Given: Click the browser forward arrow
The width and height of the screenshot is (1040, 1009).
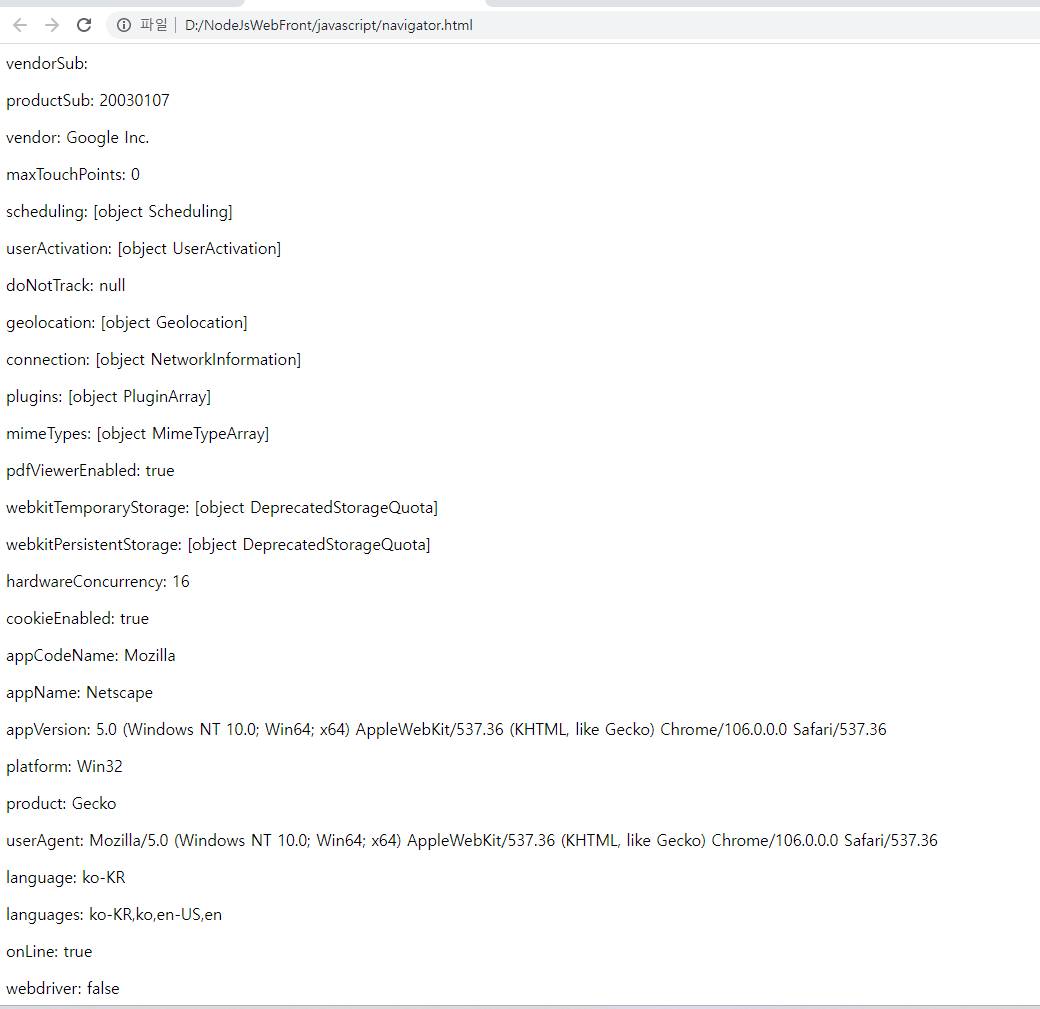Looking at the screenshot, I should [52, 25].
